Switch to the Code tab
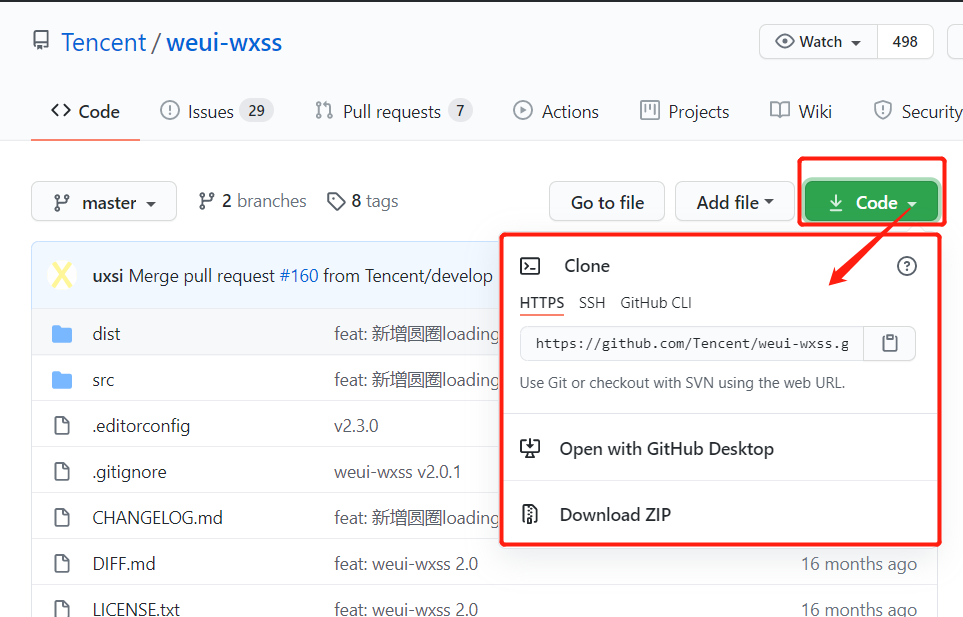 pyautogui.click(x=85, y=112)
